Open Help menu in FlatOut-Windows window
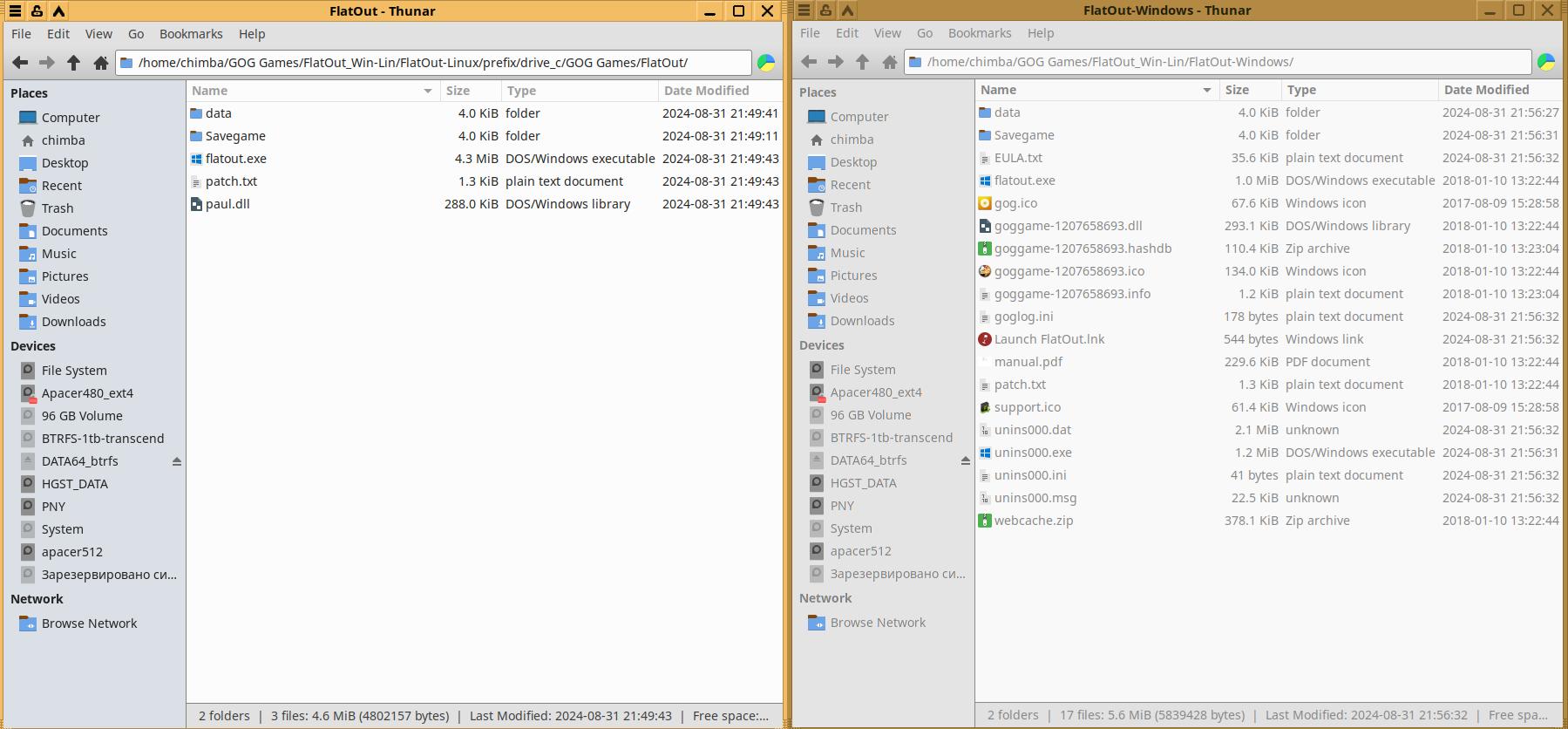The height and width of the screenshot is (729, 1568). (x=1041, y=33)
